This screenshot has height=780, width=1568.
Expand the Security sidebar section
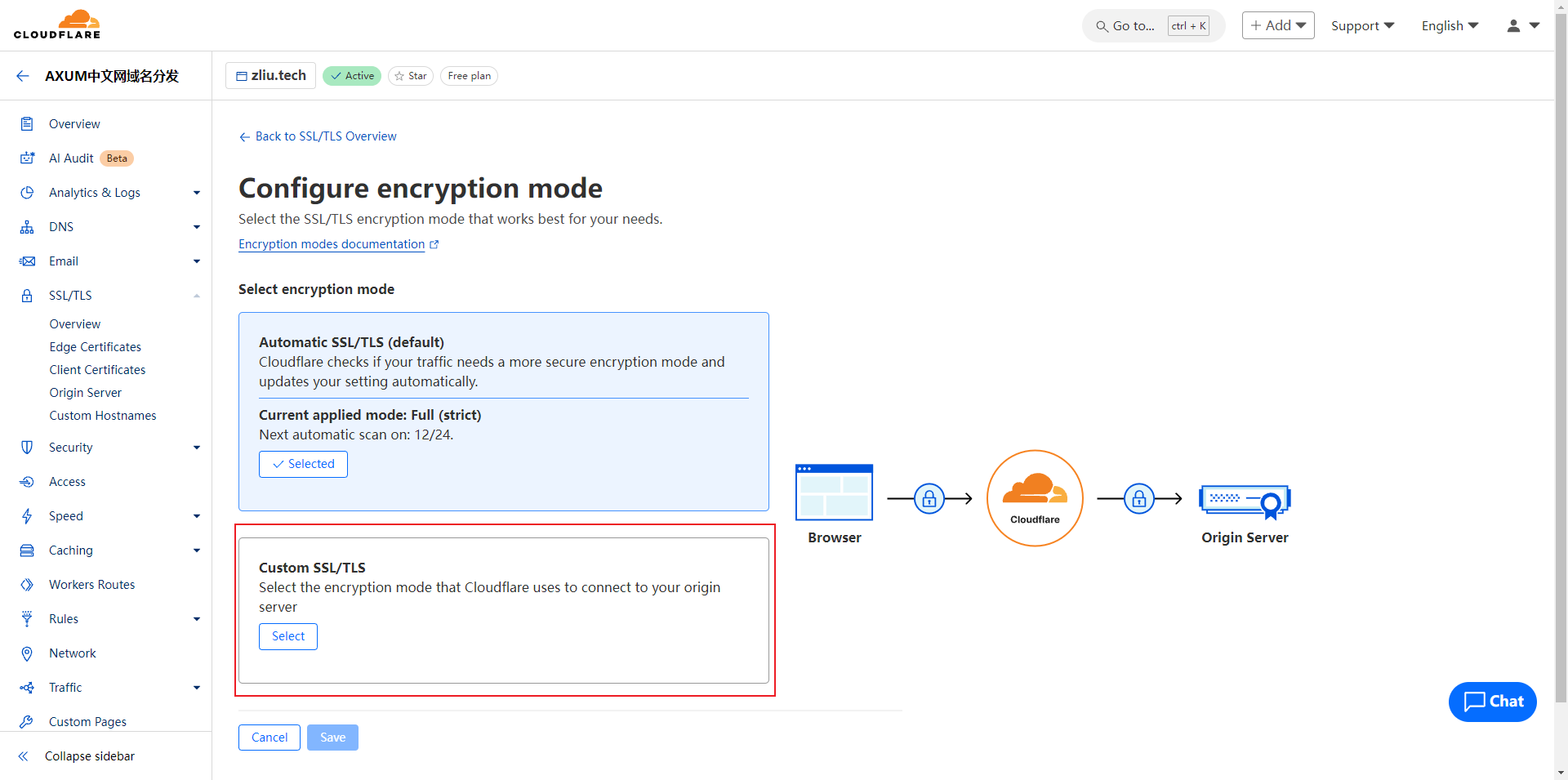[197, 448]
